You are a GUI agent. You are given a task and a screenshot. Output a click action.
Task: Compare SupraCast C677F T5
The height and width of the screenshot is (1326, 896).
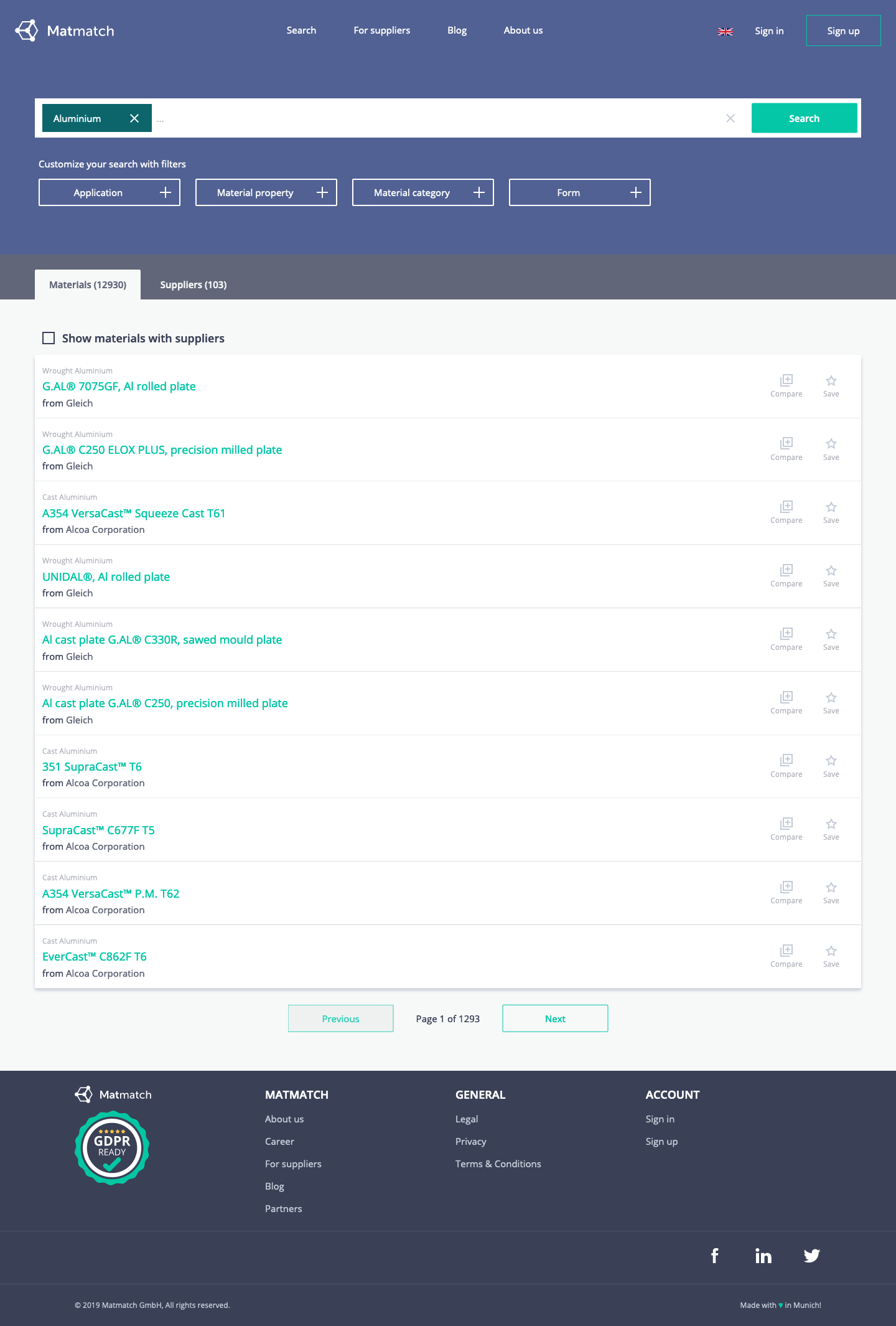tap(786, 829)
